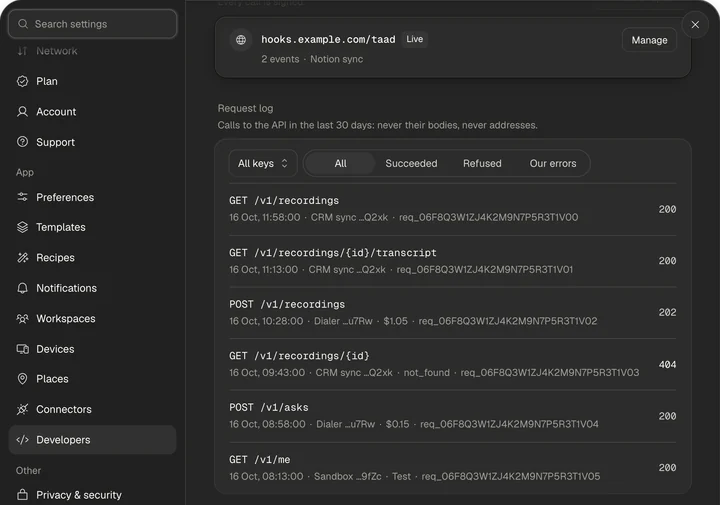Open Plan settings
Viewport: 720px width, 505px height.
[92, 81]
